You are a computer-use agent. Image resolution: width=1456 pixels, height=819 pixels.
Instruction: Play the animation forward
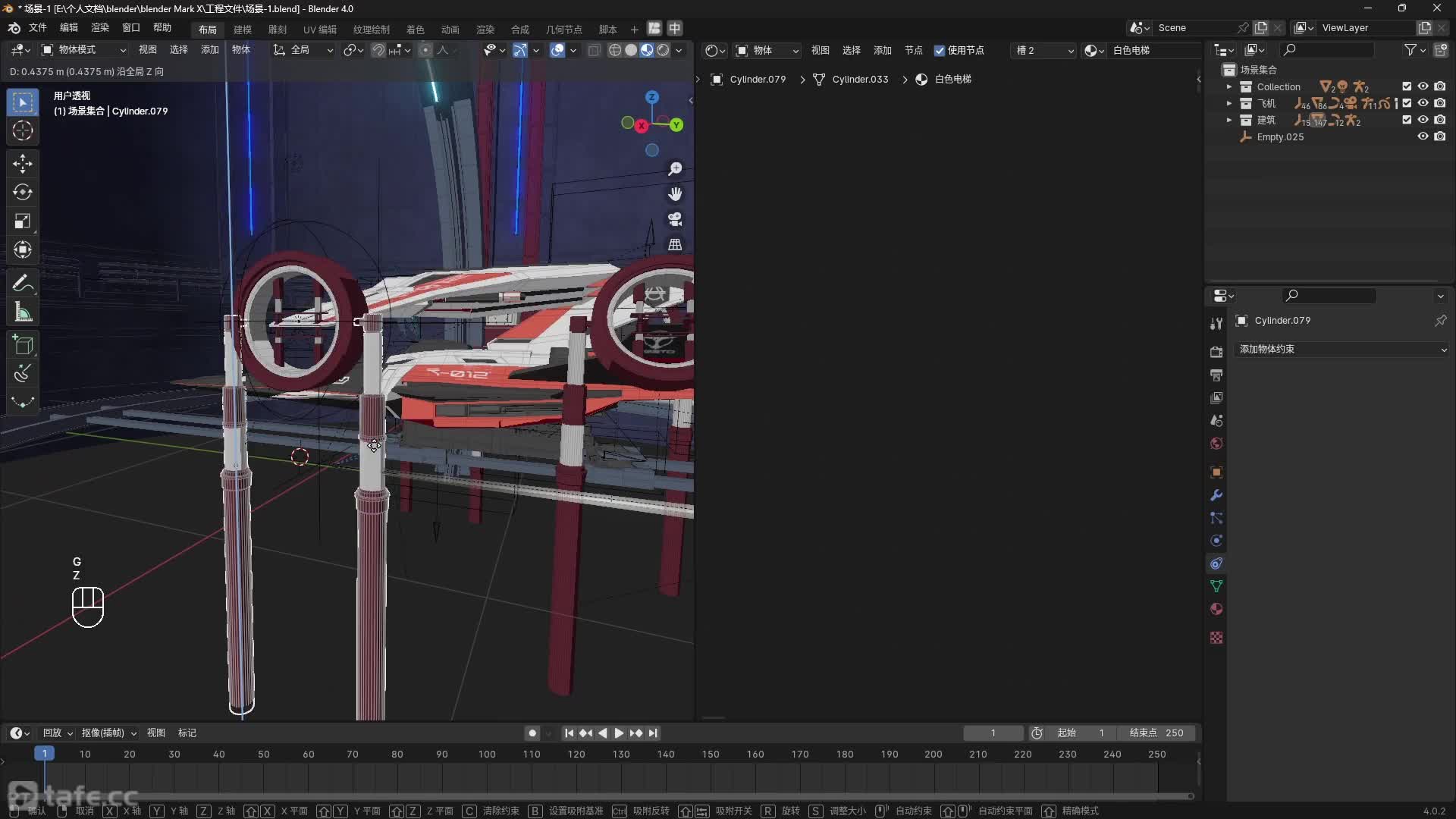pyautogui.click(x=619, y=733)
